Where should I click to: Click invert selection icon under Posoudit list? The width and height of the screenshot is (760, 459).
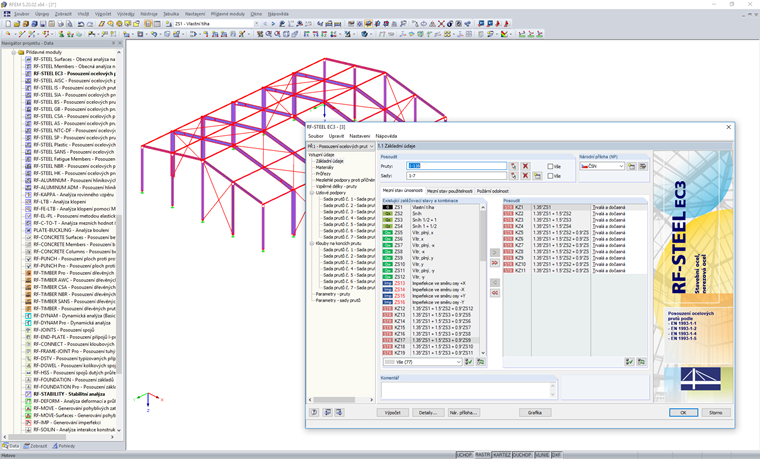[x=641, y=362]
